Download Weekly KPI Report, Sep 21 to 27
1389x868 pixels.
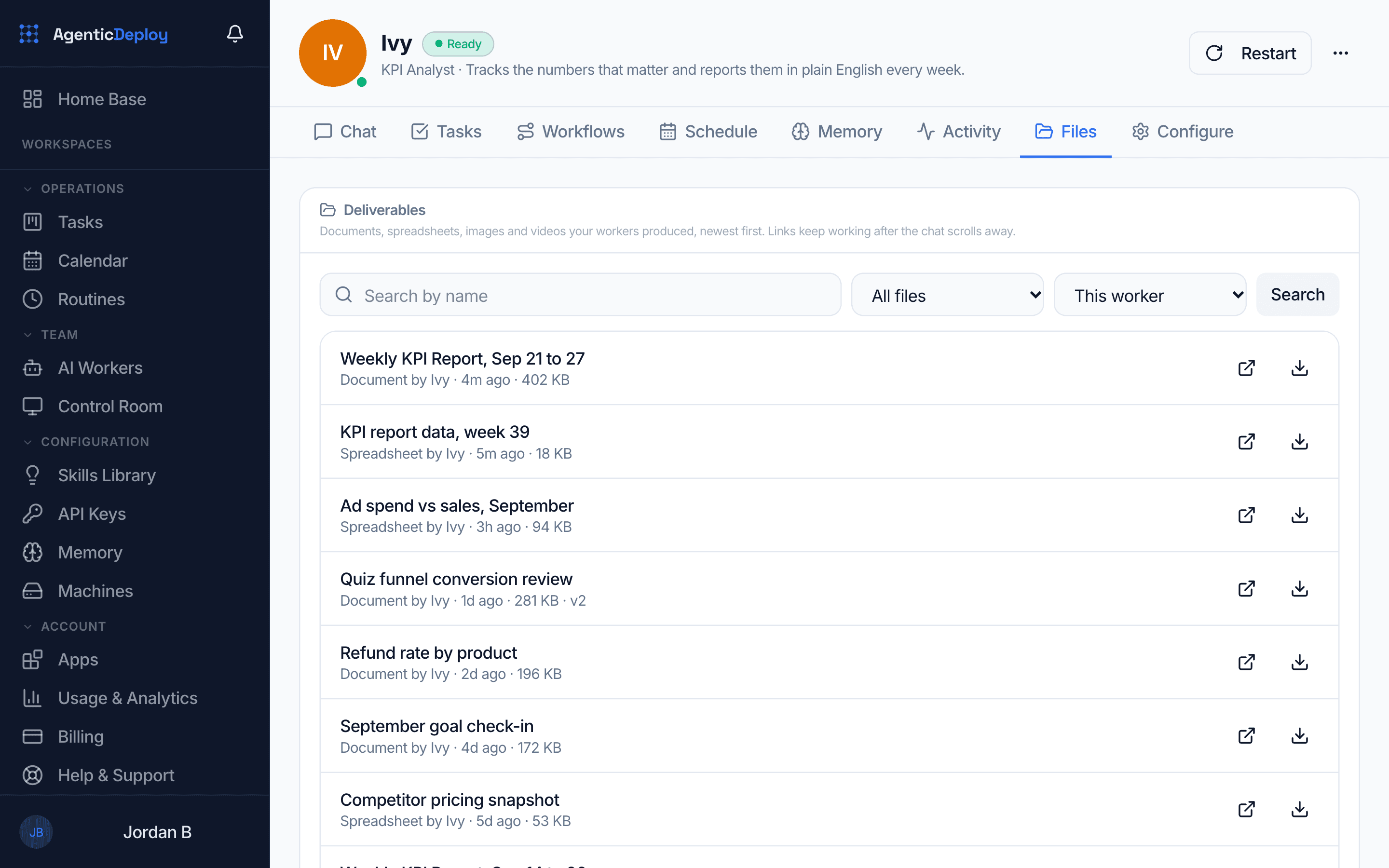[x=1299, y=368]
